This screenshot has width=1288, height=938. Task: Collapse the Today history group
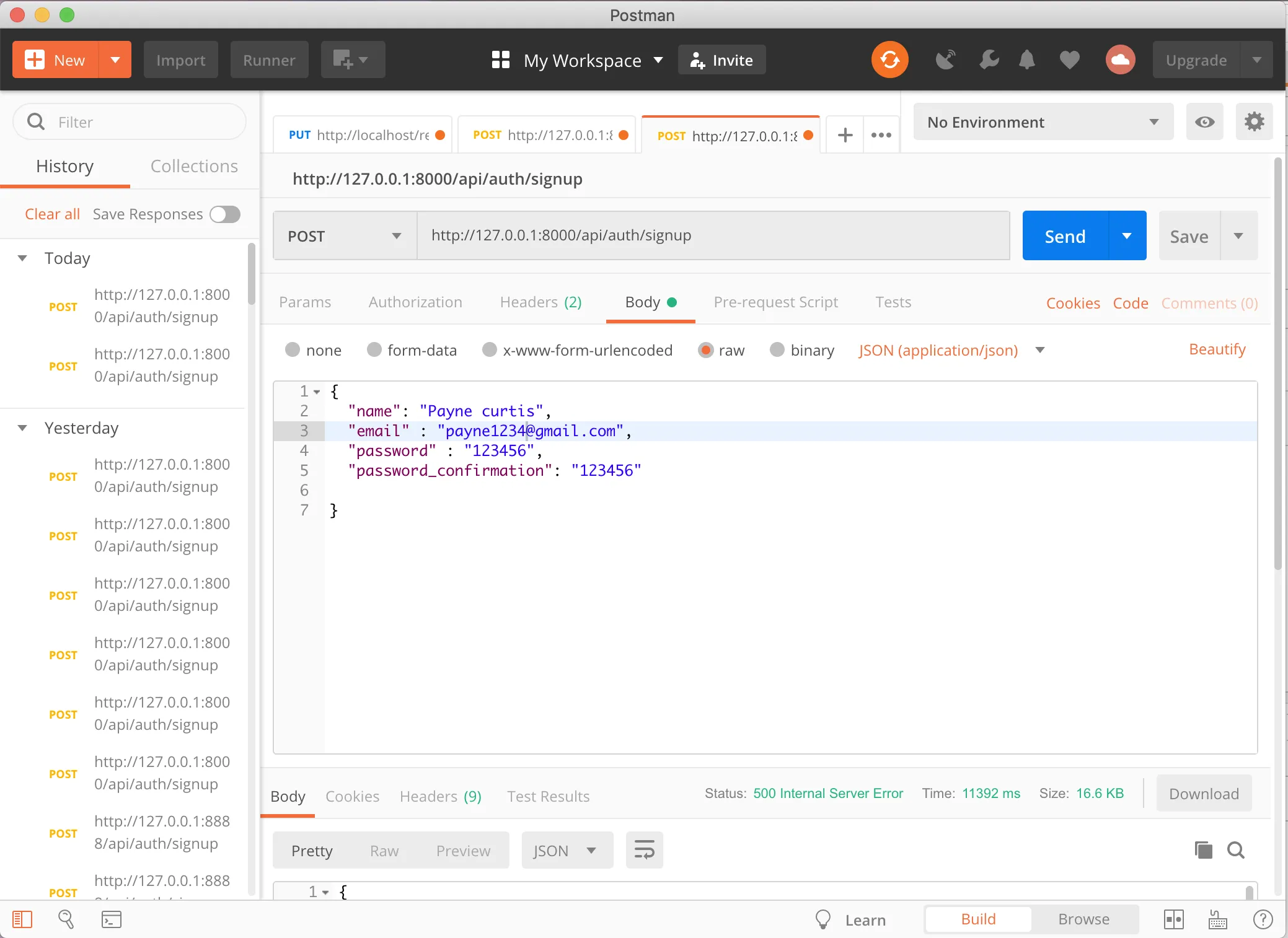coord(22,258)
